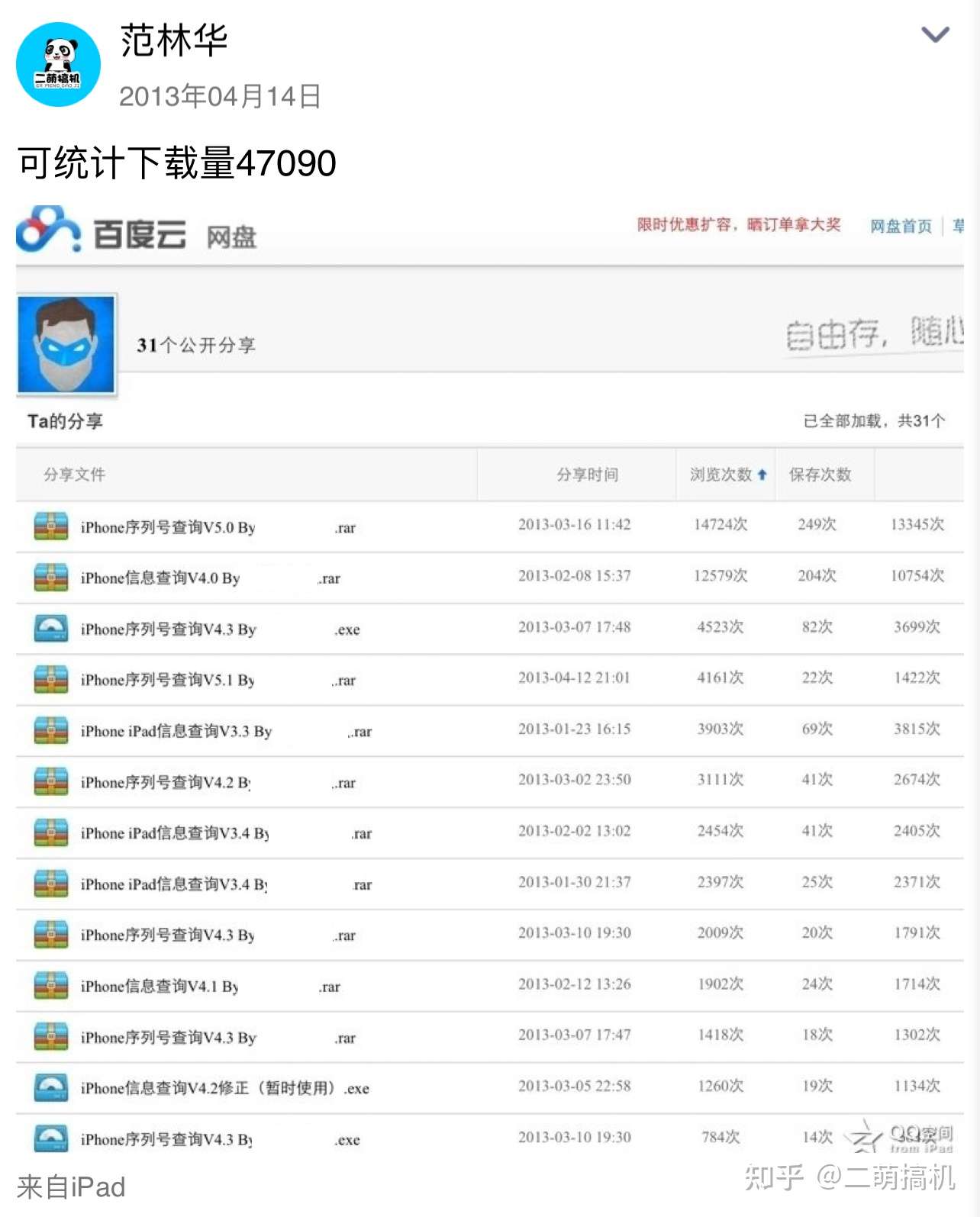Click view count 4523次
The height and width of the screenshot is (1217, 980).
(x=720, y=626)
